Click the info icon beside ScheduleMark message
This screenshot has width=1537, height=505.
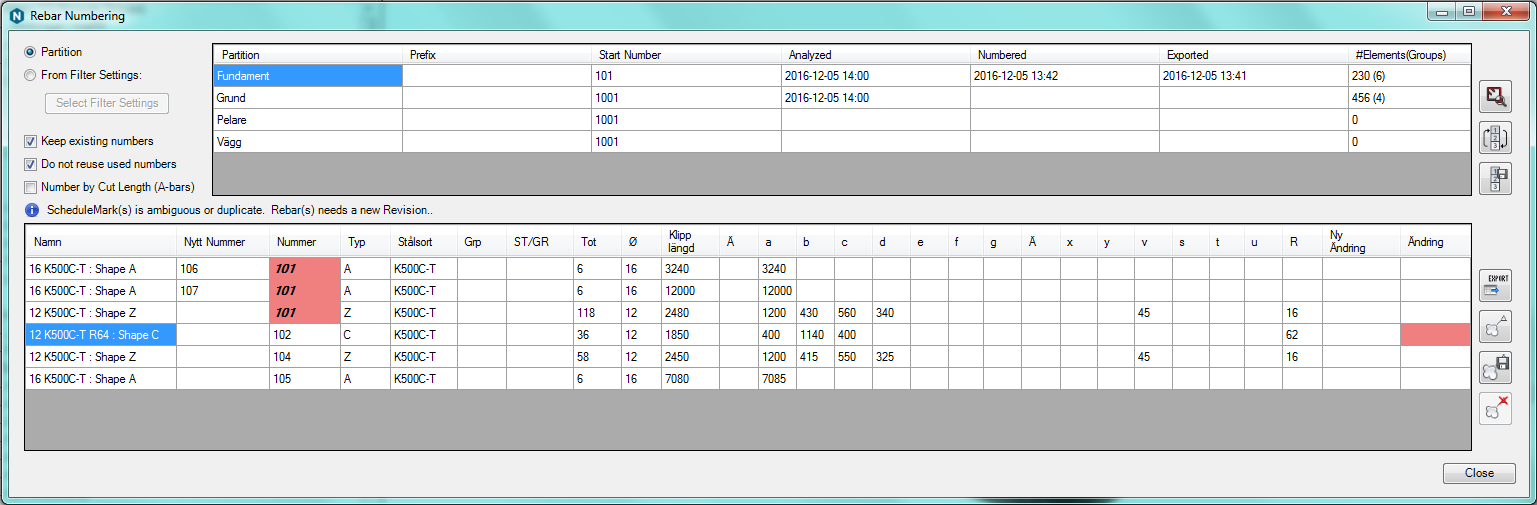(31, 211)
